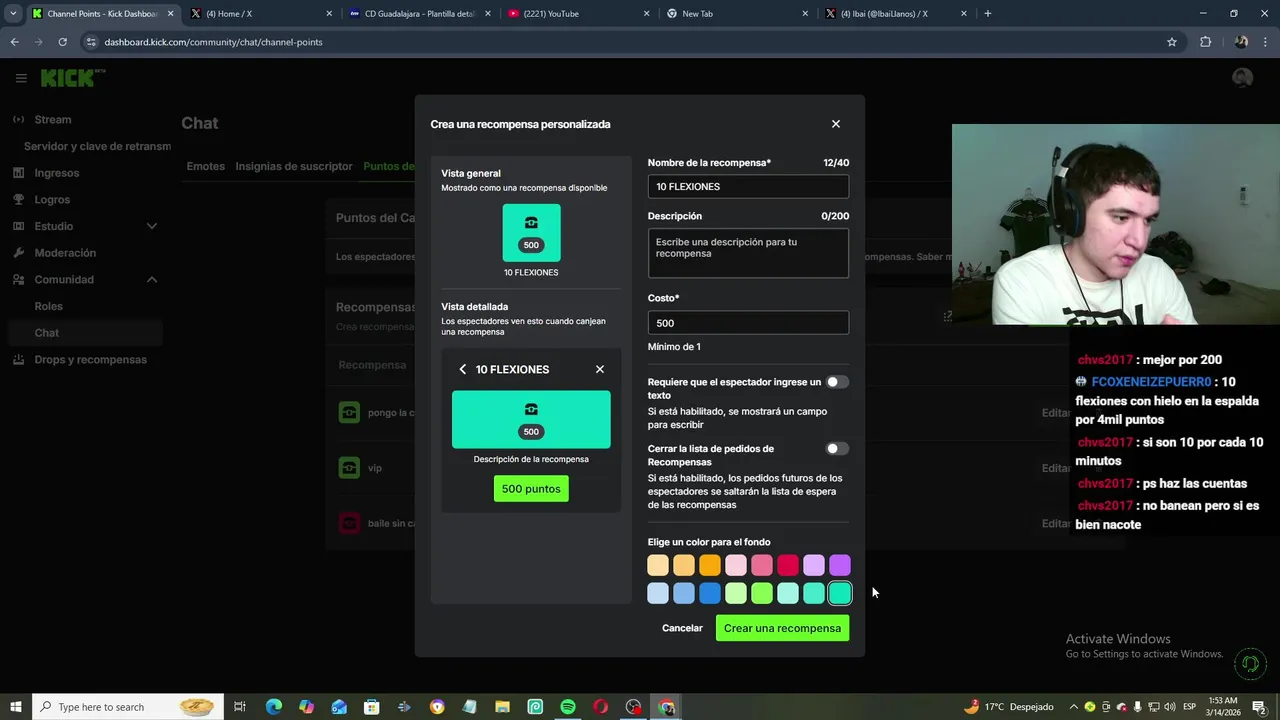Select the bright lime green color
Viewport: 1280px width, 720px height.
click(762, 594)
